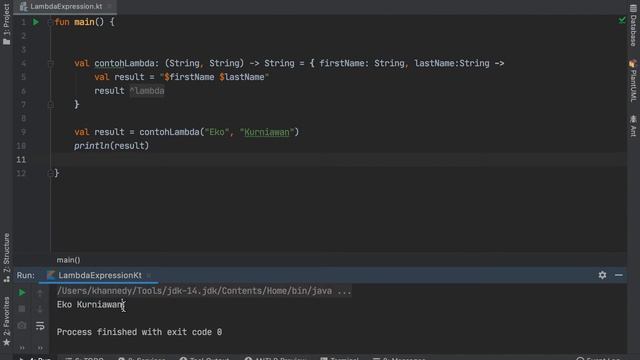Click the underlined "Kurniawan" string

(x=267, y=132)
